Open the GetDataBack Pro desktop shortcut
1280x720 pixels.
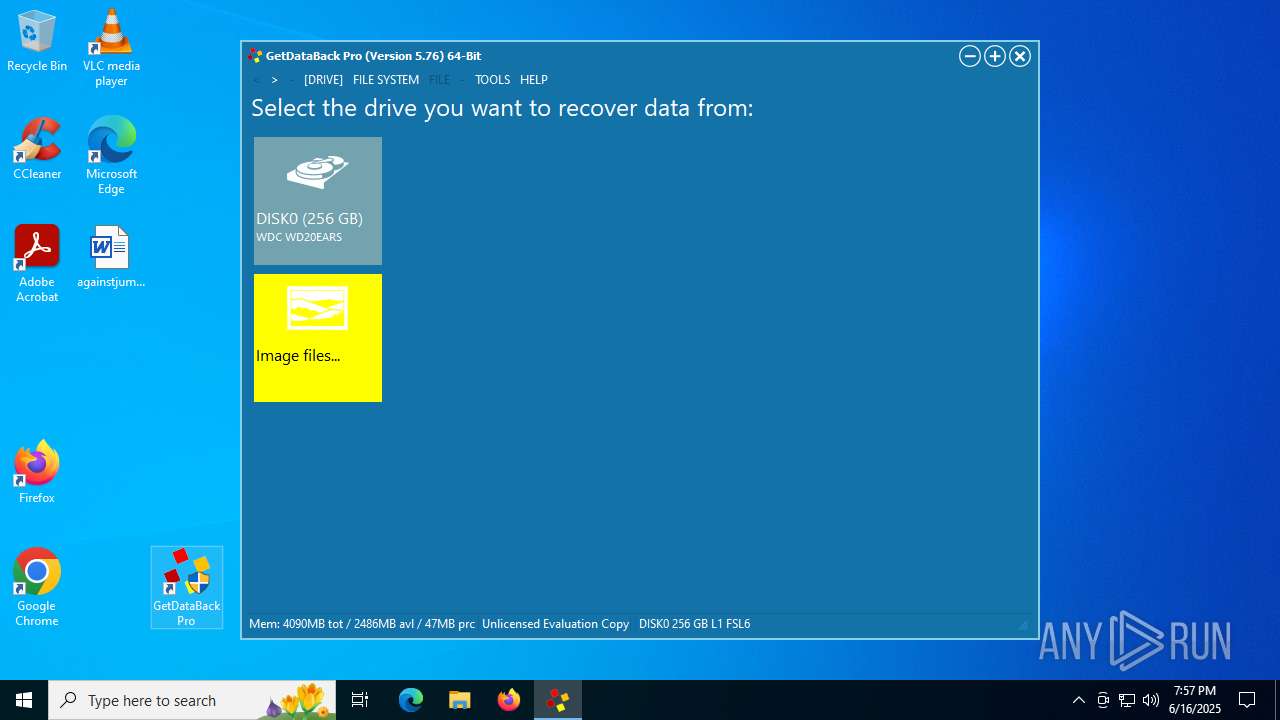point(187,588)
